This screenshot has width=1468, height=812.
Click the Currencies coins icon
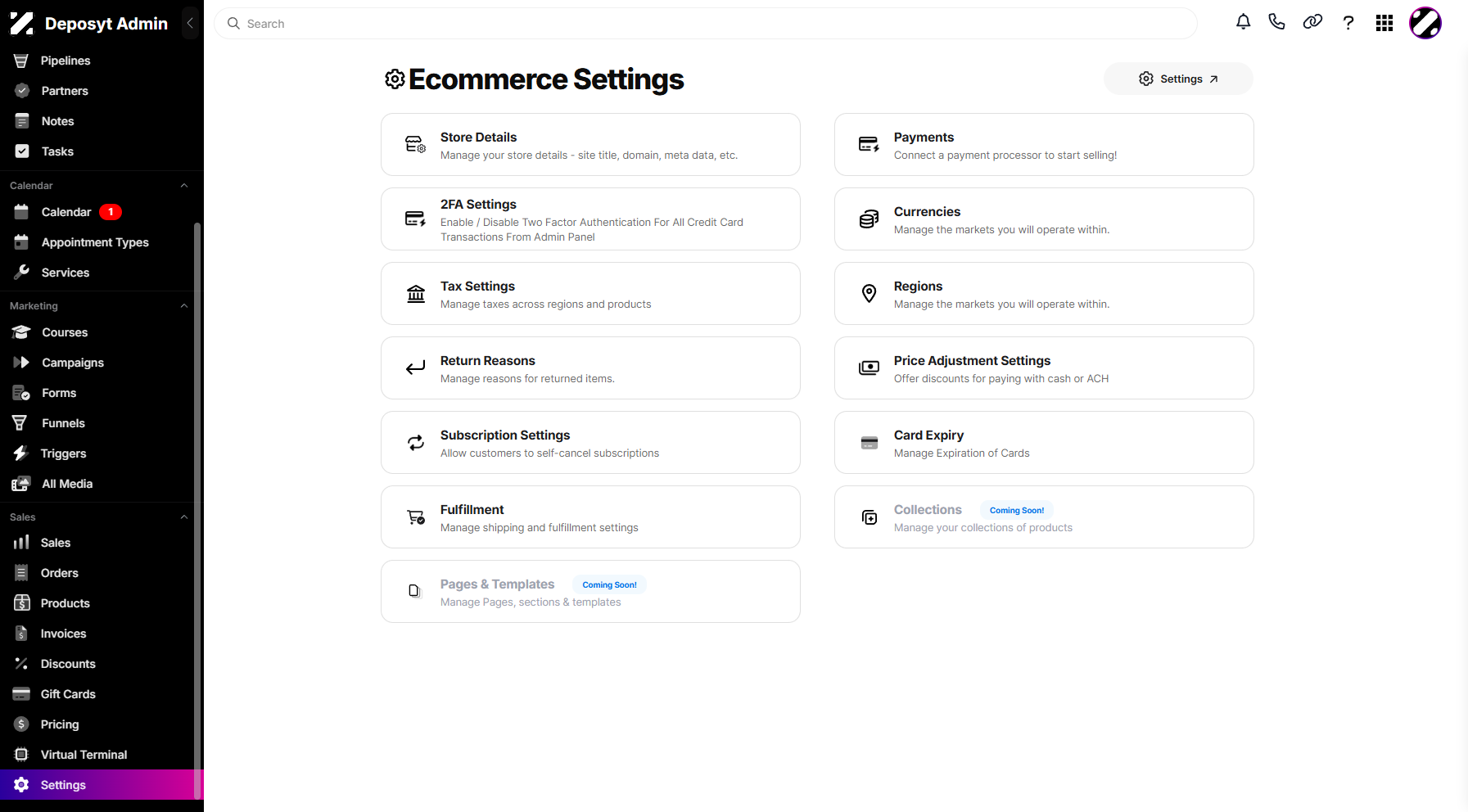tap(870, 219)
